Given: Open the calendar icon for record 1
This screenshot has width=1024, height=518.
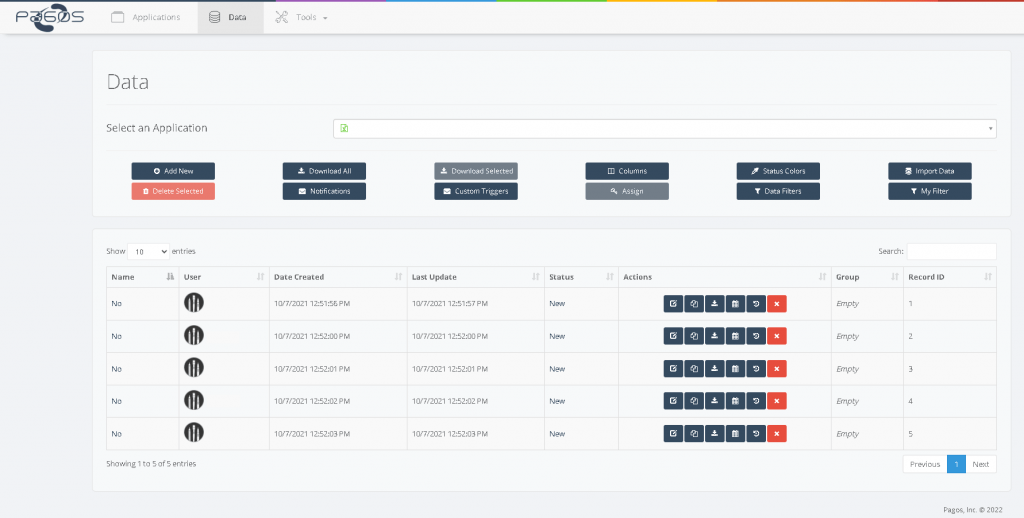Looking at the screenshot, I should [x=735, y=304].
